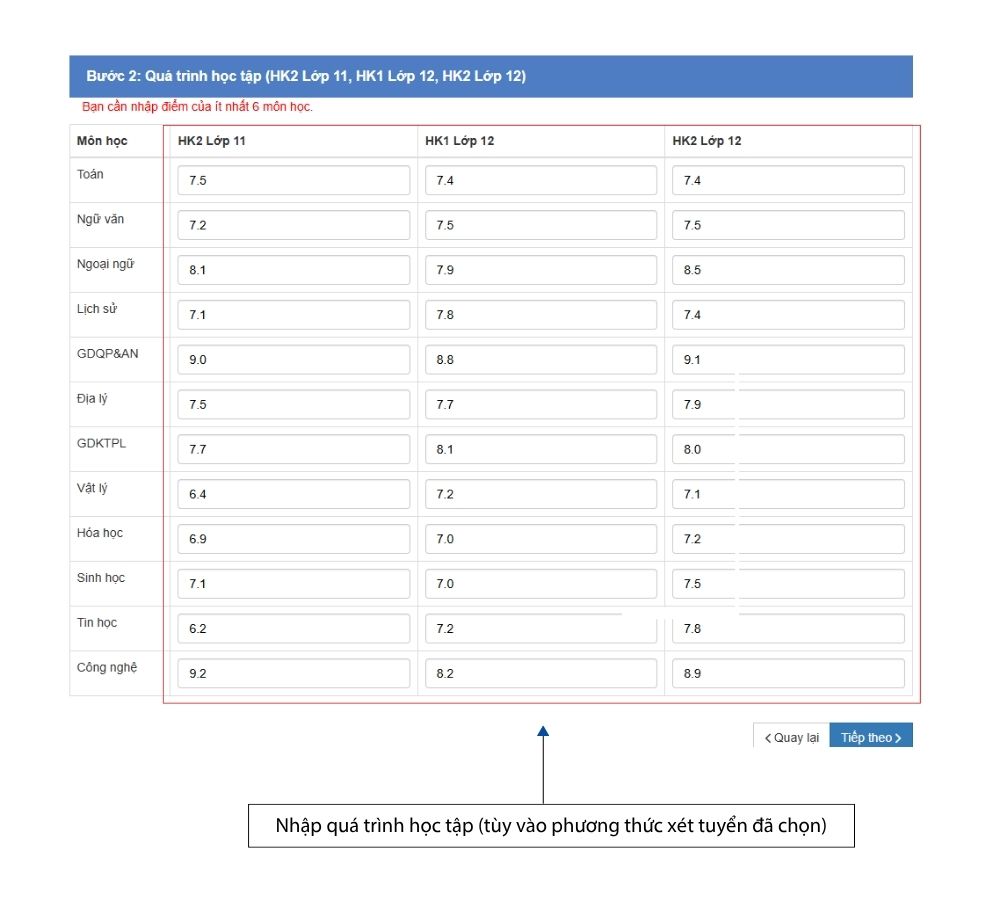Click the Toán HK2 Lớp 11 score field
The width and height of the screenshot is (1000, 900).
tap(294, 181)
